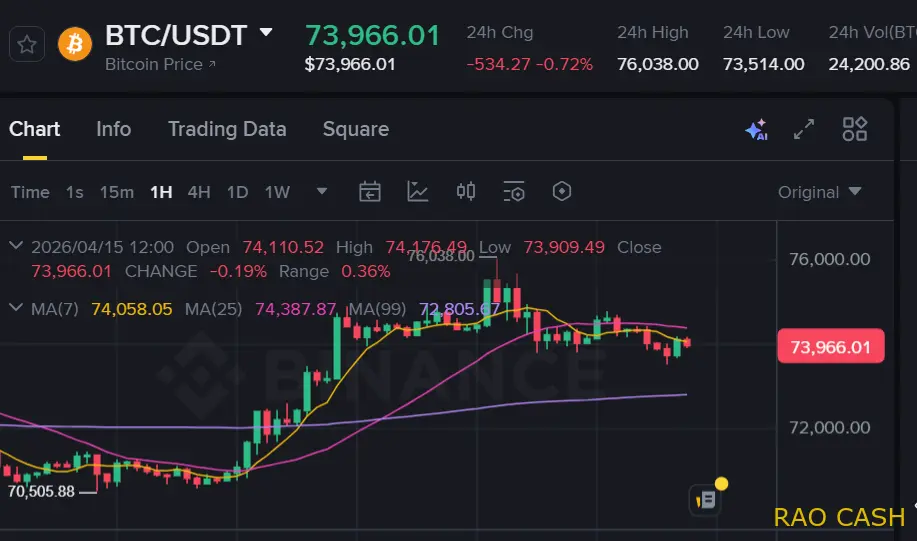The image size is (917, 541).
Task: Select the 4H interval
Action: (x=199, y=192)
